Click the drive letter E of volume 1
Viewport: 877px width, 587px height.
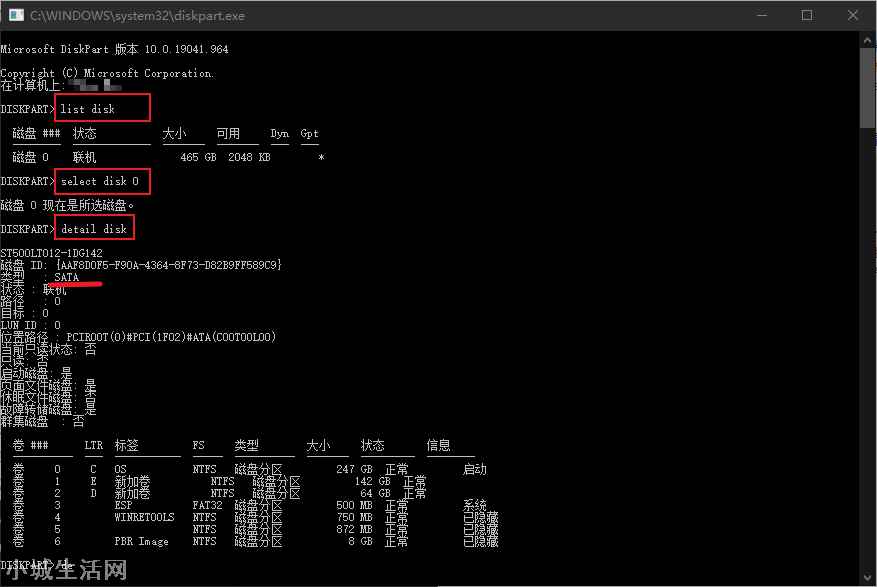point(93,481)
